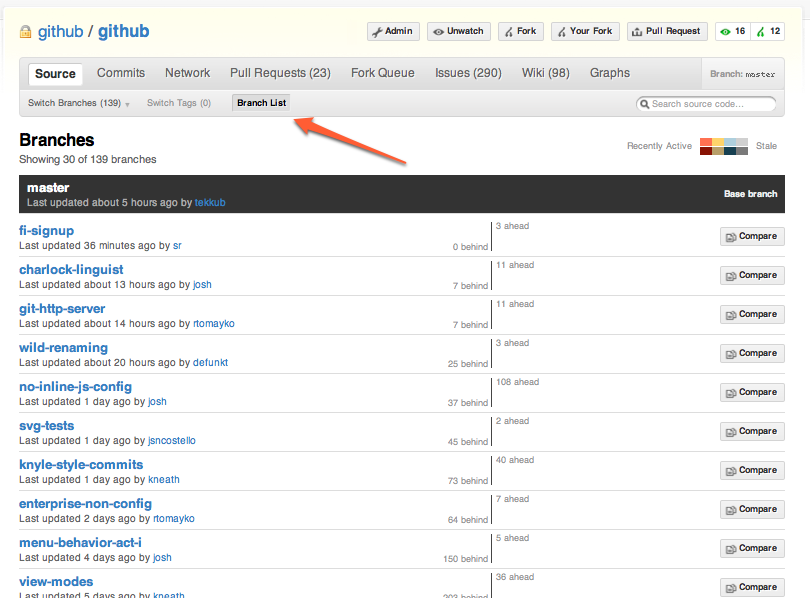Open jsncostello profile link
This screenshot has width=810, height=598.
[x=172, y=440]
